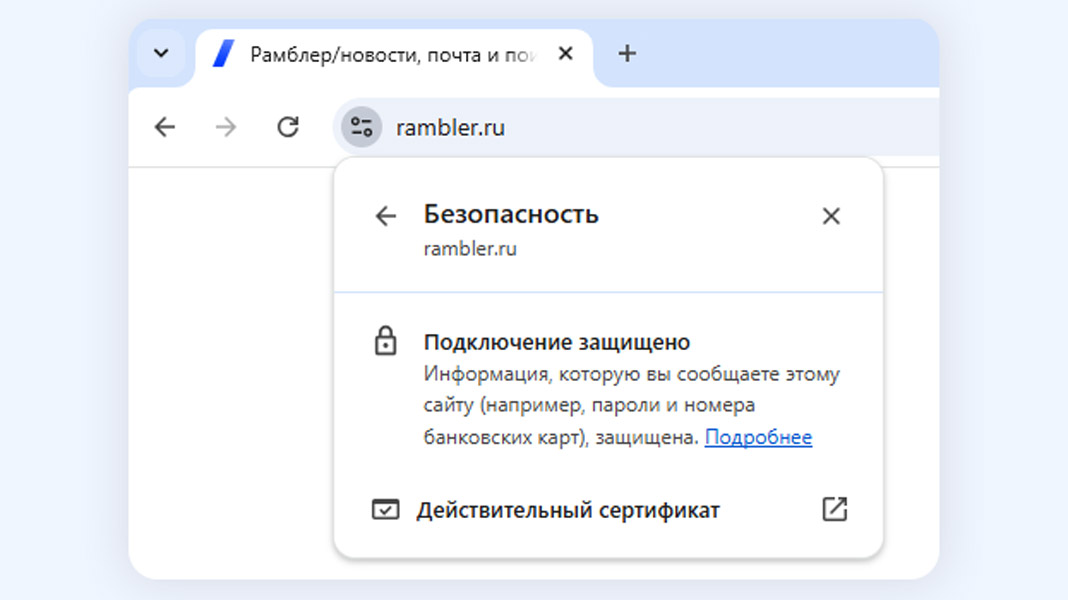
Task: Open the tab search dropdown chevron
Action: [x=161, y=53]
